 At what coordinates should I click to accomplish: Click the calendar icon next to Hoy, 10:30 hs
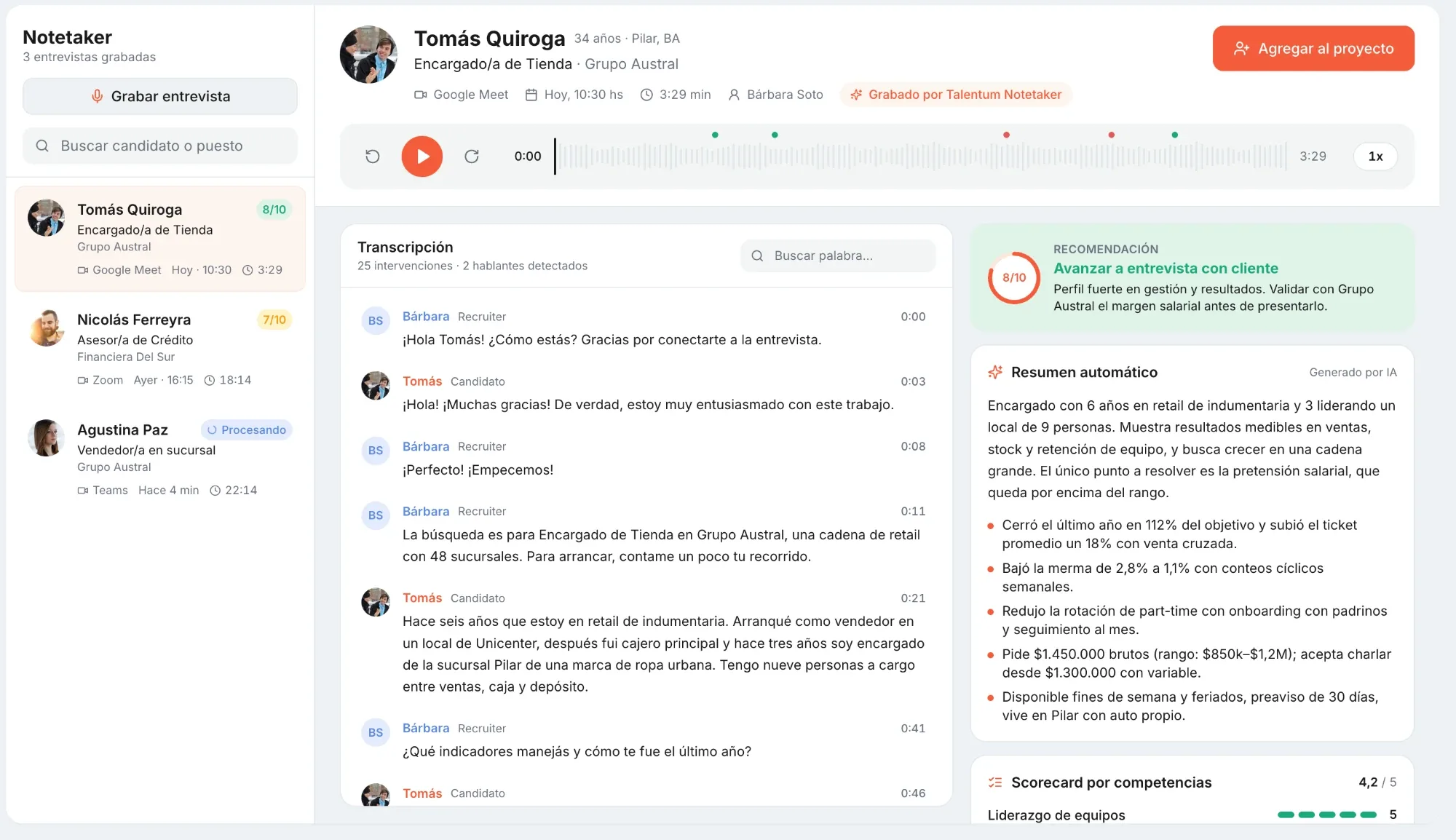pyautogui.click(x=531, y=95)
